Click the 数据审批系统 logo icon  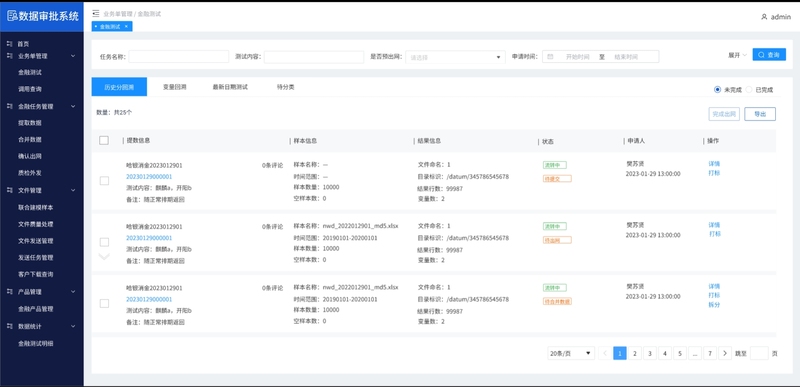(x=12, y=16)
